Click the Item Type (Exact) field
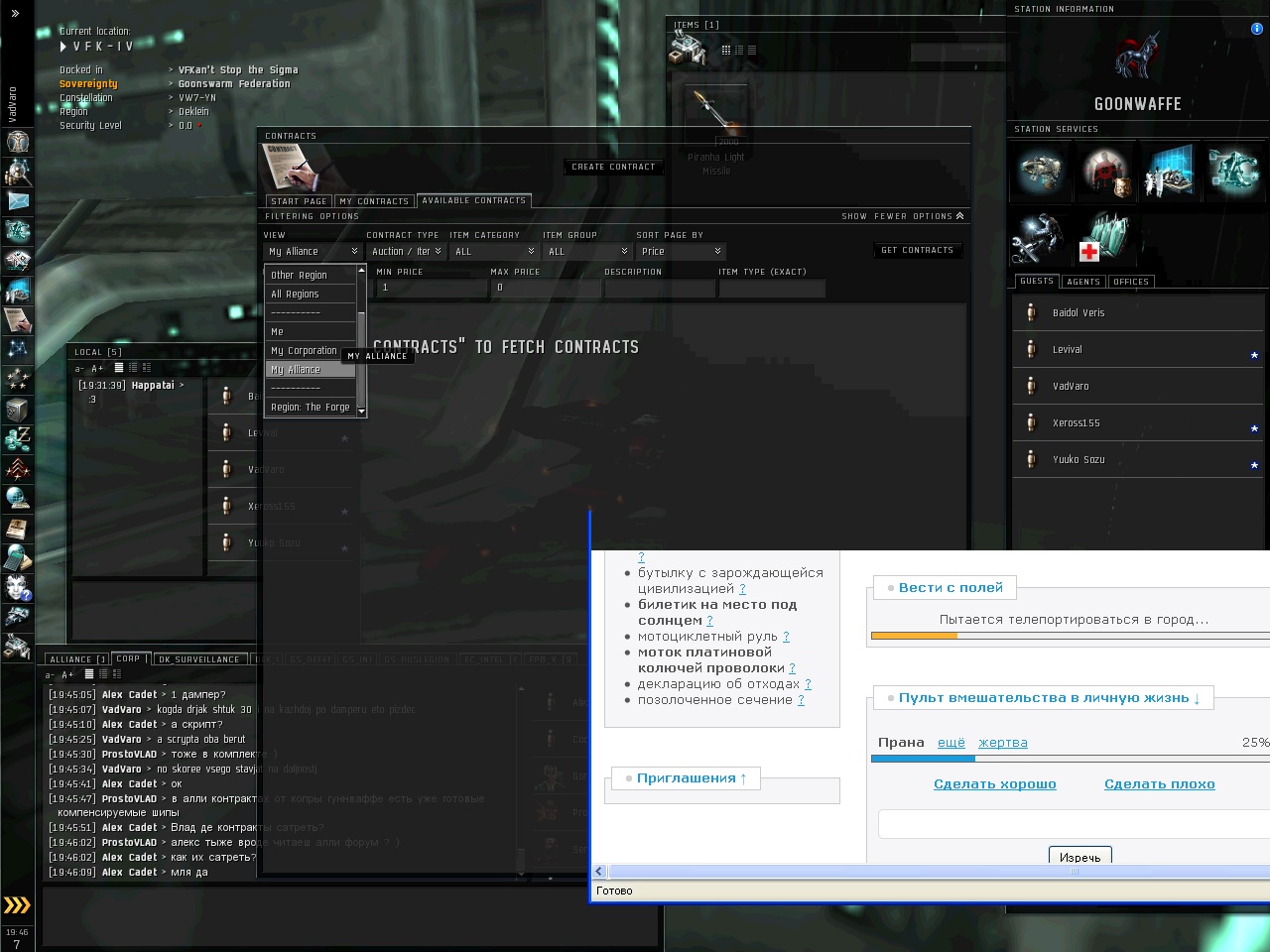This screenshot has height=952, width=1270. (772, 288)
